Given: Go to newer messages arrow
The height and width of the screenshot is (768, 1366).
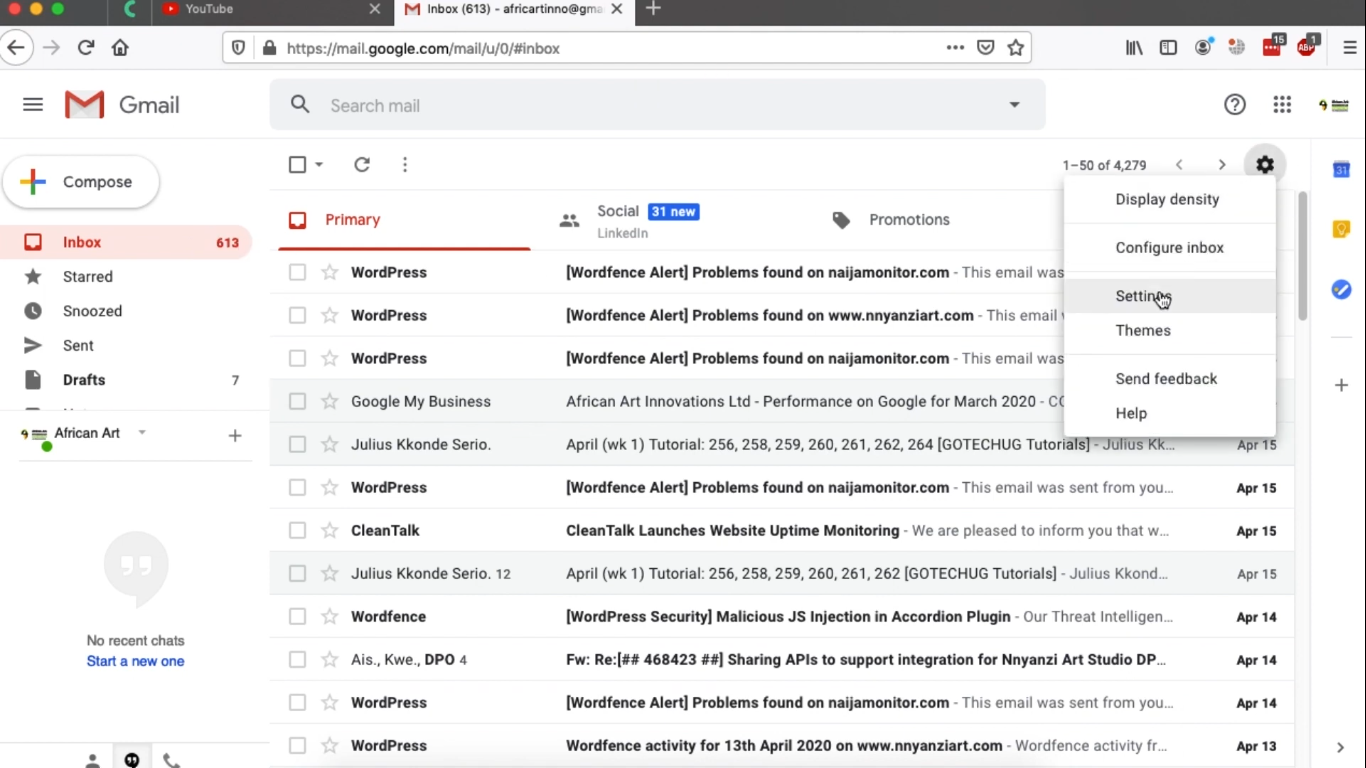Looking at the screenshot, I should pos(1179,165).
